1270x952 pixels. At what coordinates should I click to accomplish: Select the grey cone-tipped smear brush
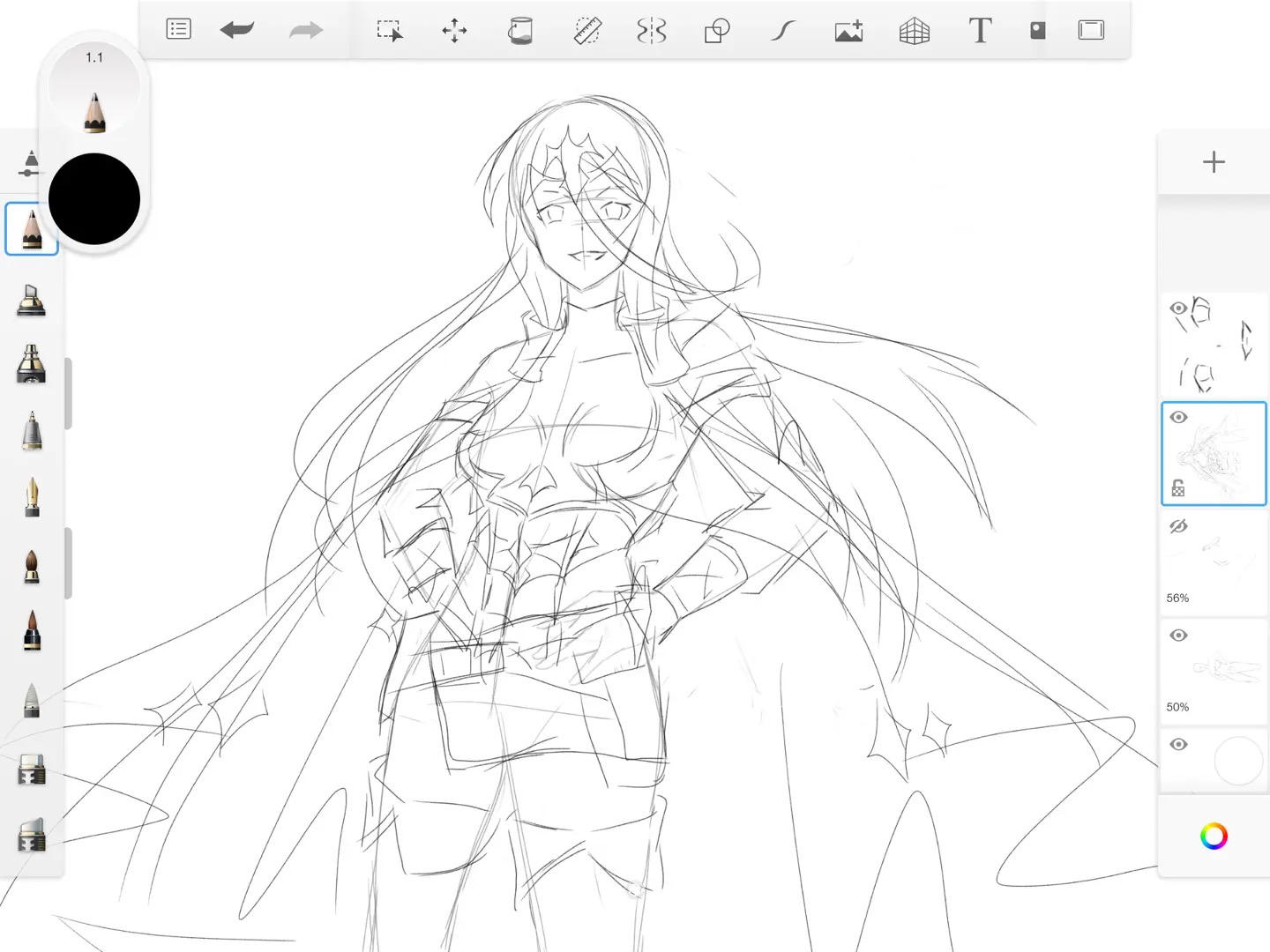pyautogui.click(x=32, y=700)
